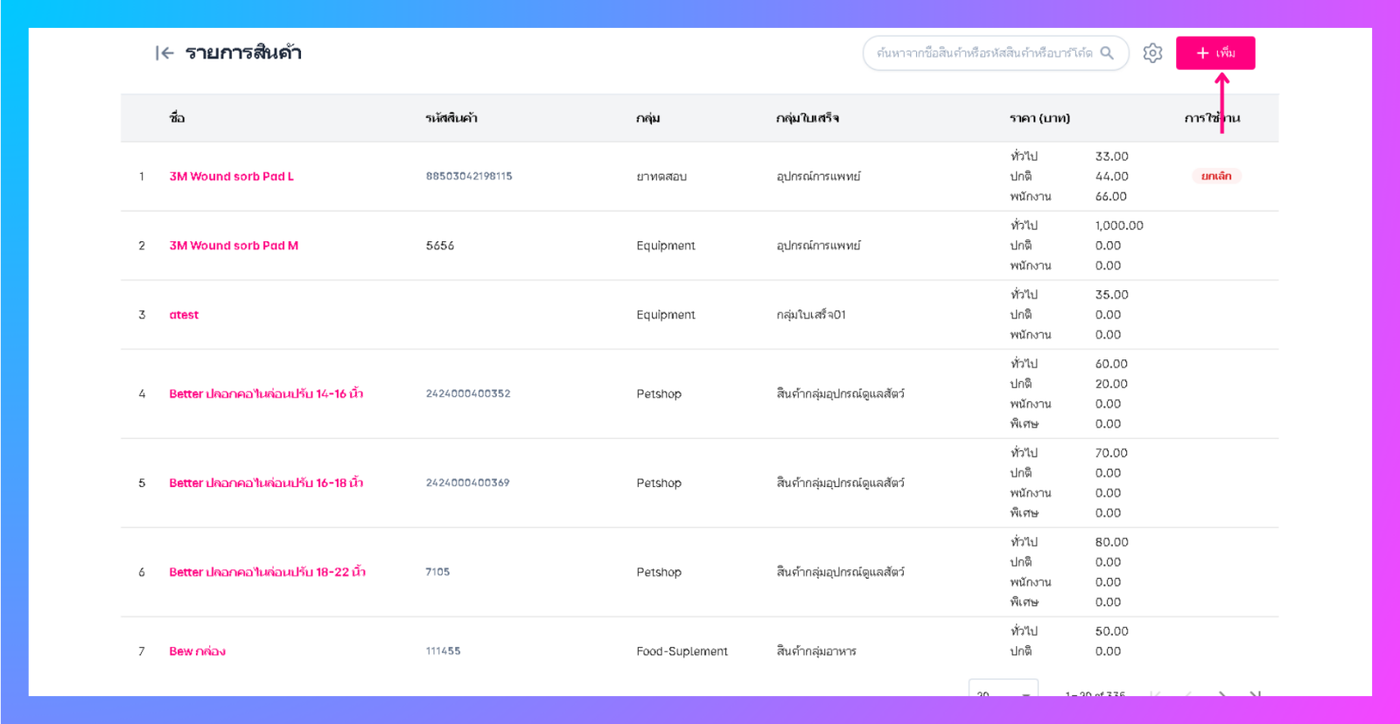Open Better ปลอกคอ 14-16 นิ้ว product
Screen dimensions: 1400x724
tap(266, 393)
